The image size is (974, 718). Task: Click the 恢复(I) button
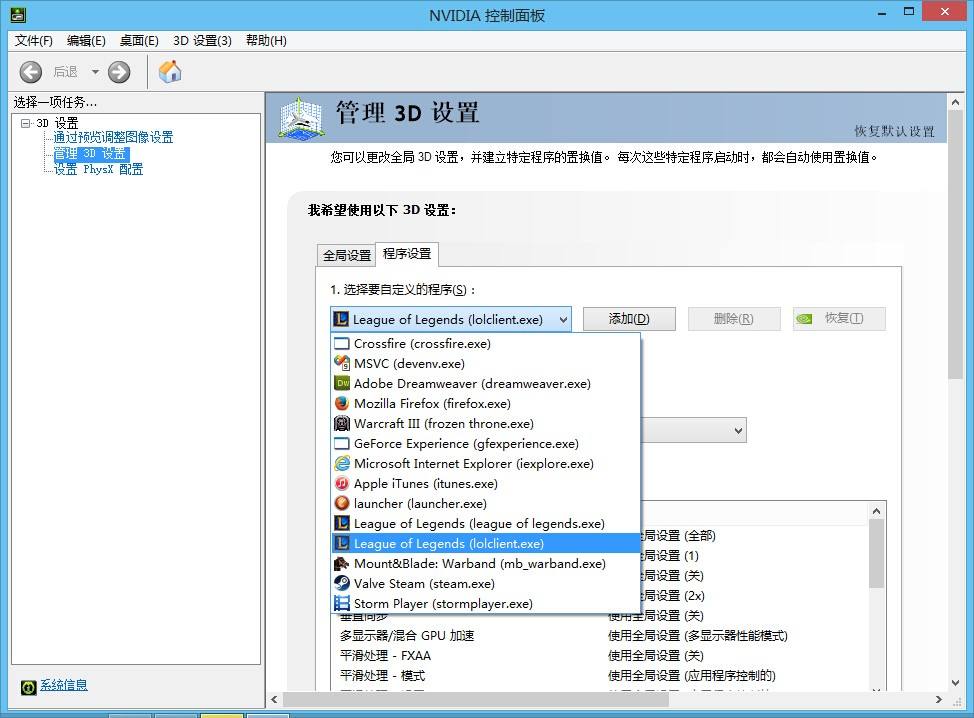[839, 319]
